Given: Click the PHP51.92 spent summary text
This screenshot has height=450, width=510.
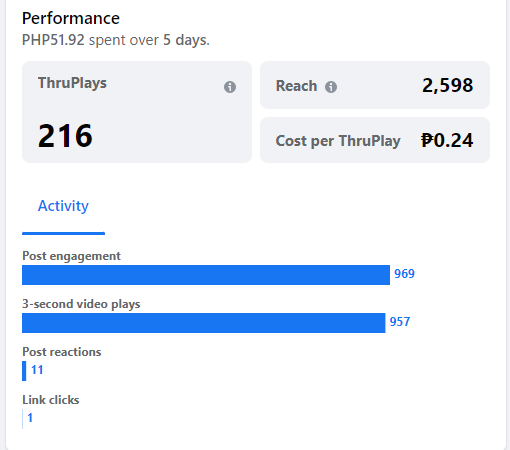Looking at the screenshot, I should click(x=116, y=40).
